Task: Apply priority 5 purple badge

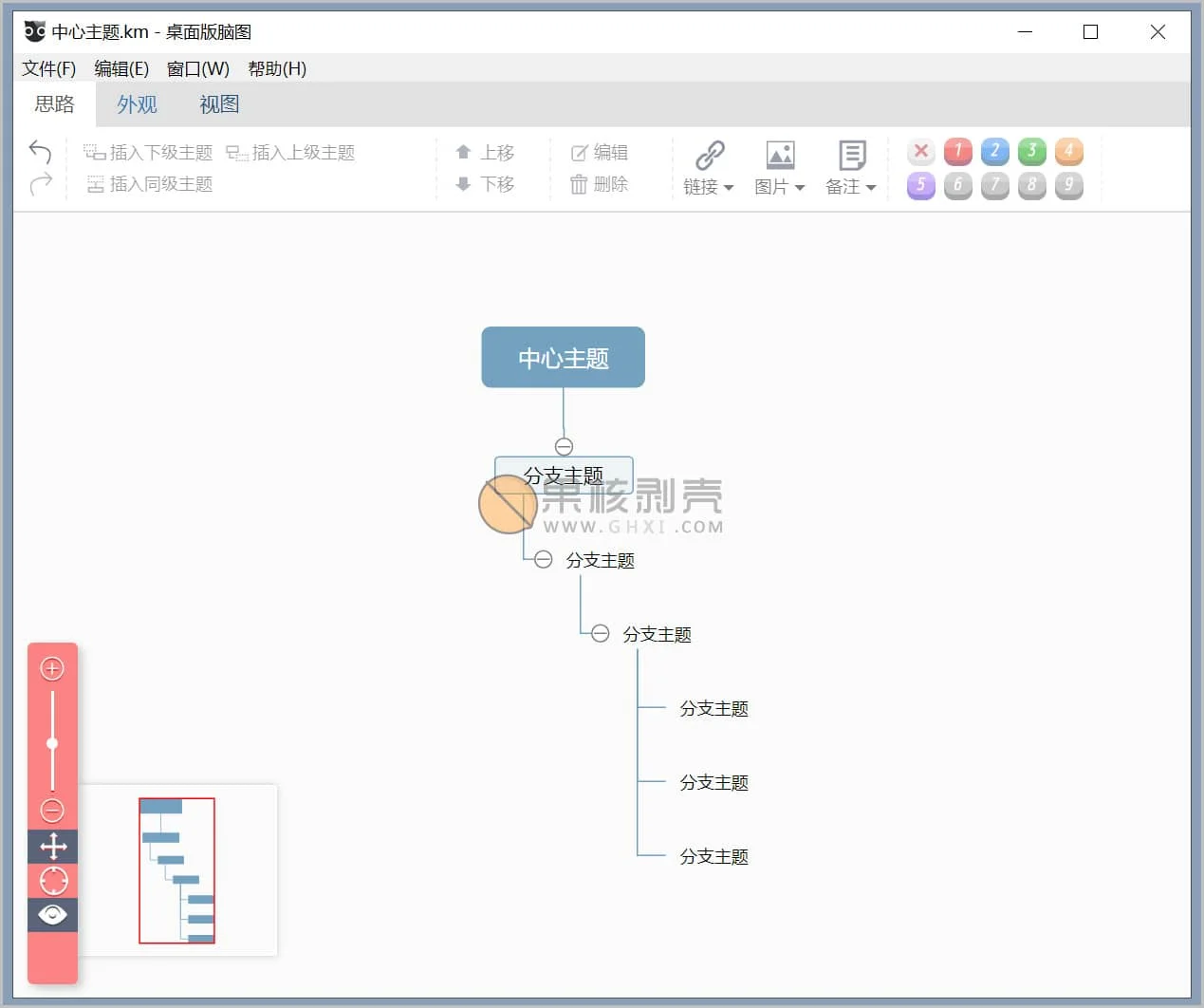Action: tap(920, 184)
